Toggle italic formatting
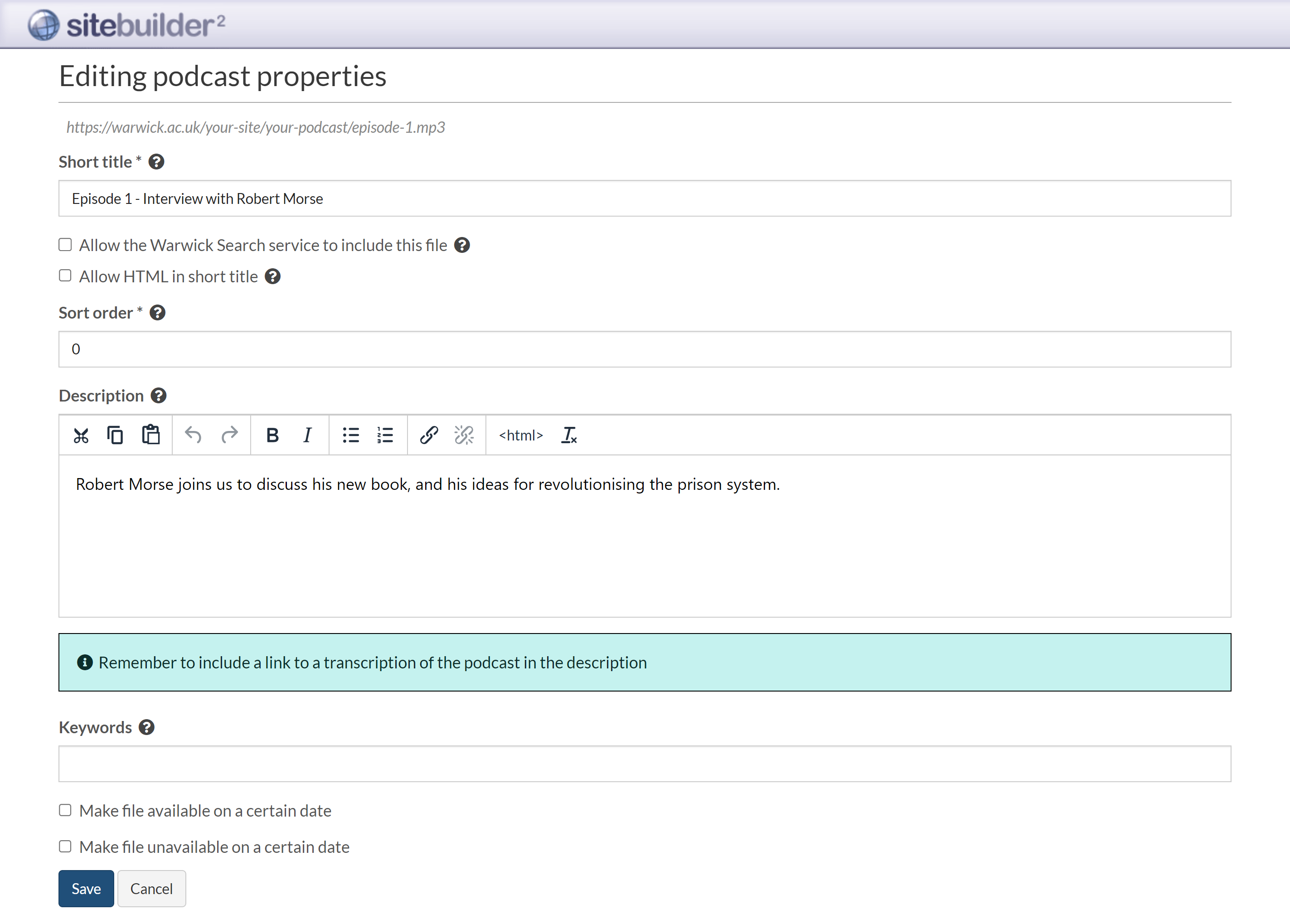Screen dimensions: 1290x924 tap(307, 435)
